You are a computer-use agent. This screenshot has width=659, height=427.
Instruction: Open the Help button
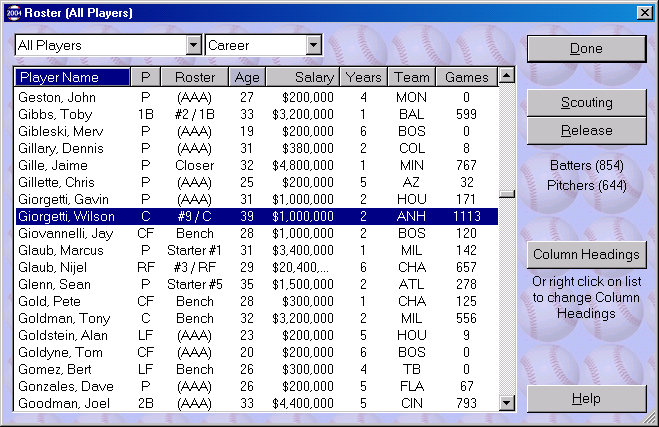point(586,399)
